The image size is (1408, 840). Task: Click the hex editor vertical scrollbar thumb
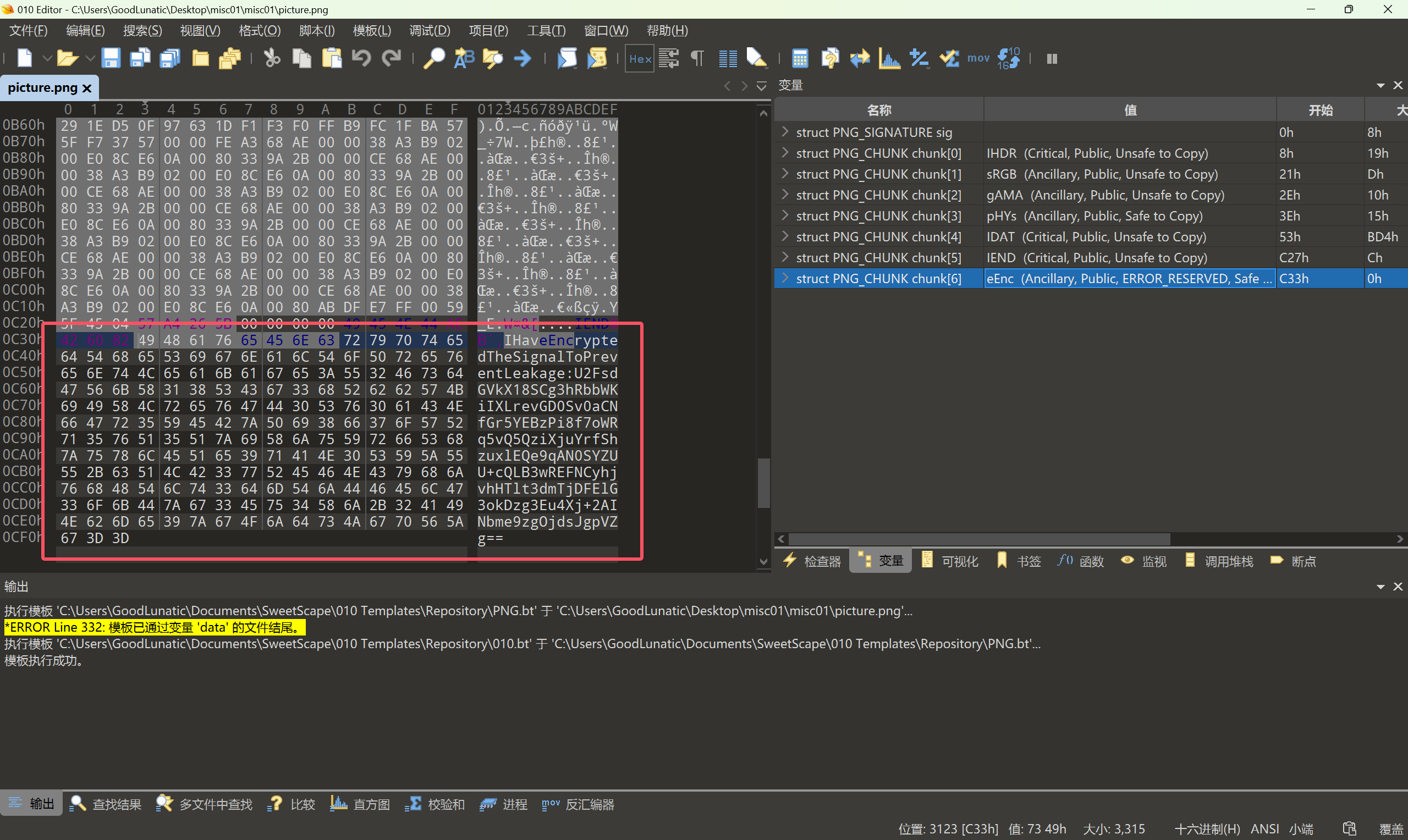coord(763,482)
